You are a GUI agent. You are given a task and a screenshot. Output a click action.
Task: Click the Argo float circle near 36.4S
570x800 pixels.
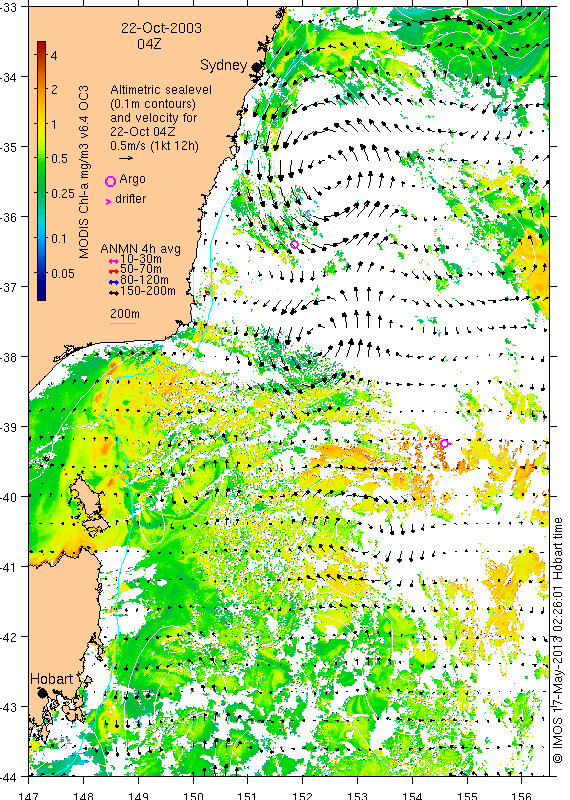(294, 244)
